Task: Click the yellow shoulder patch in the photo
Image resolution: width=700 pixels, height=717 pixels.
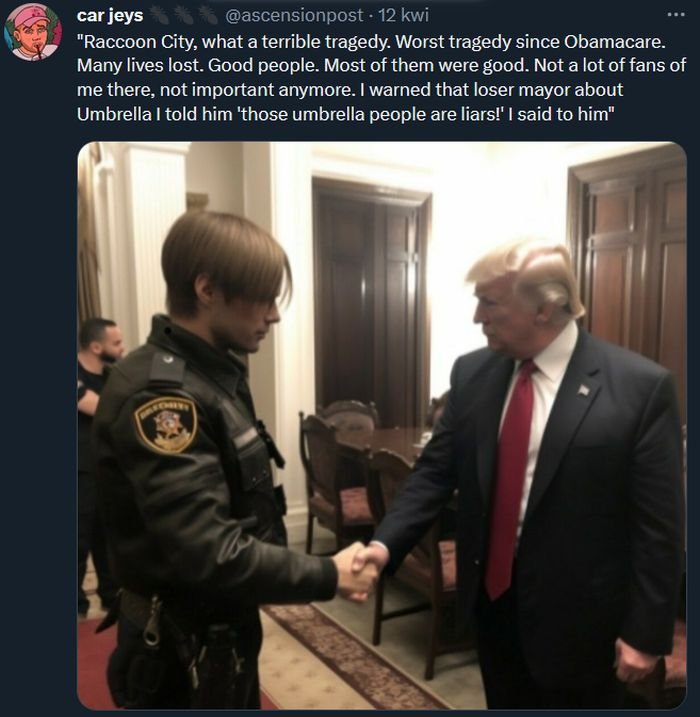Action: coord(166,424)
